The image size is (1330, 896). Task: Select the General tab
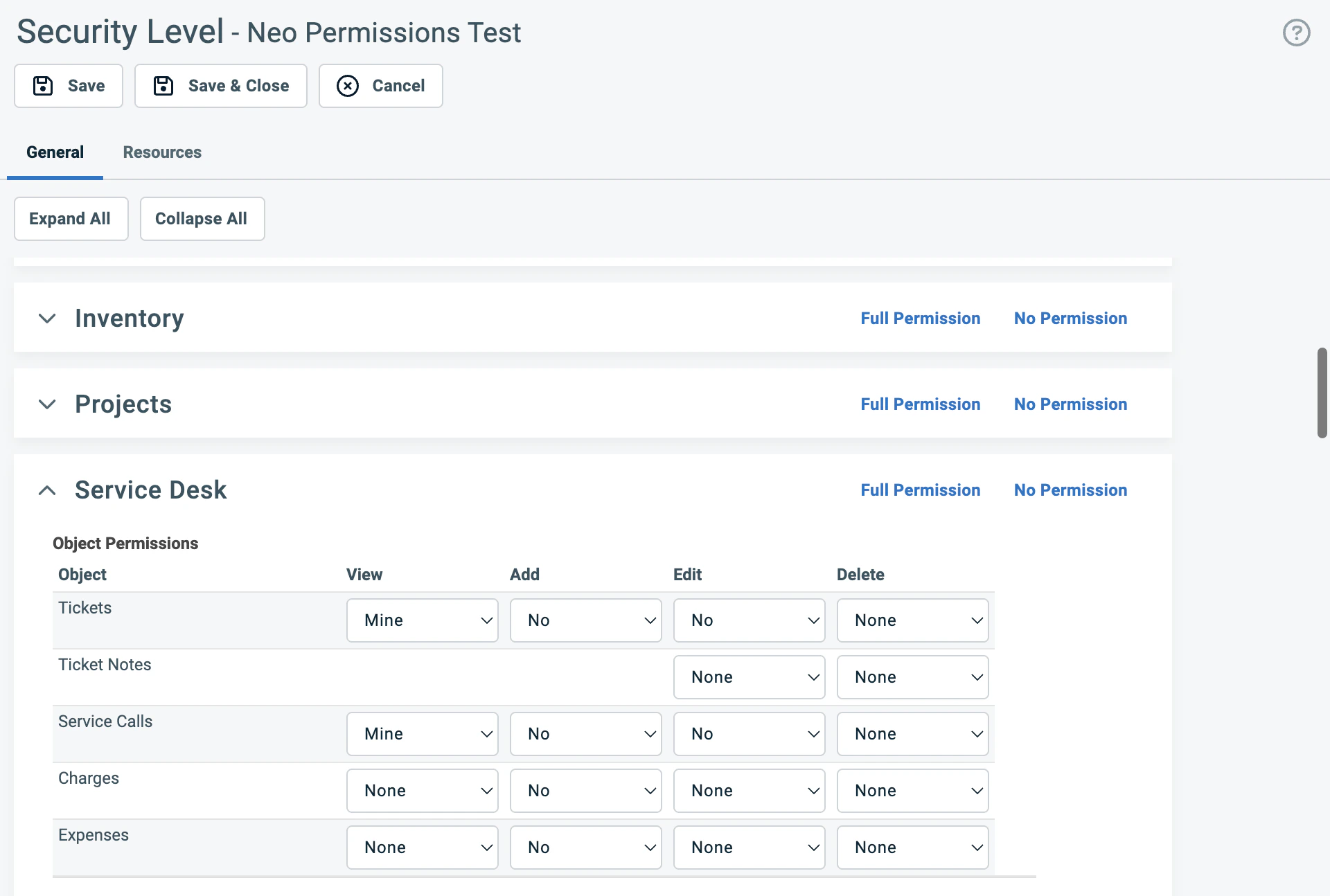[x=55, y=152]
